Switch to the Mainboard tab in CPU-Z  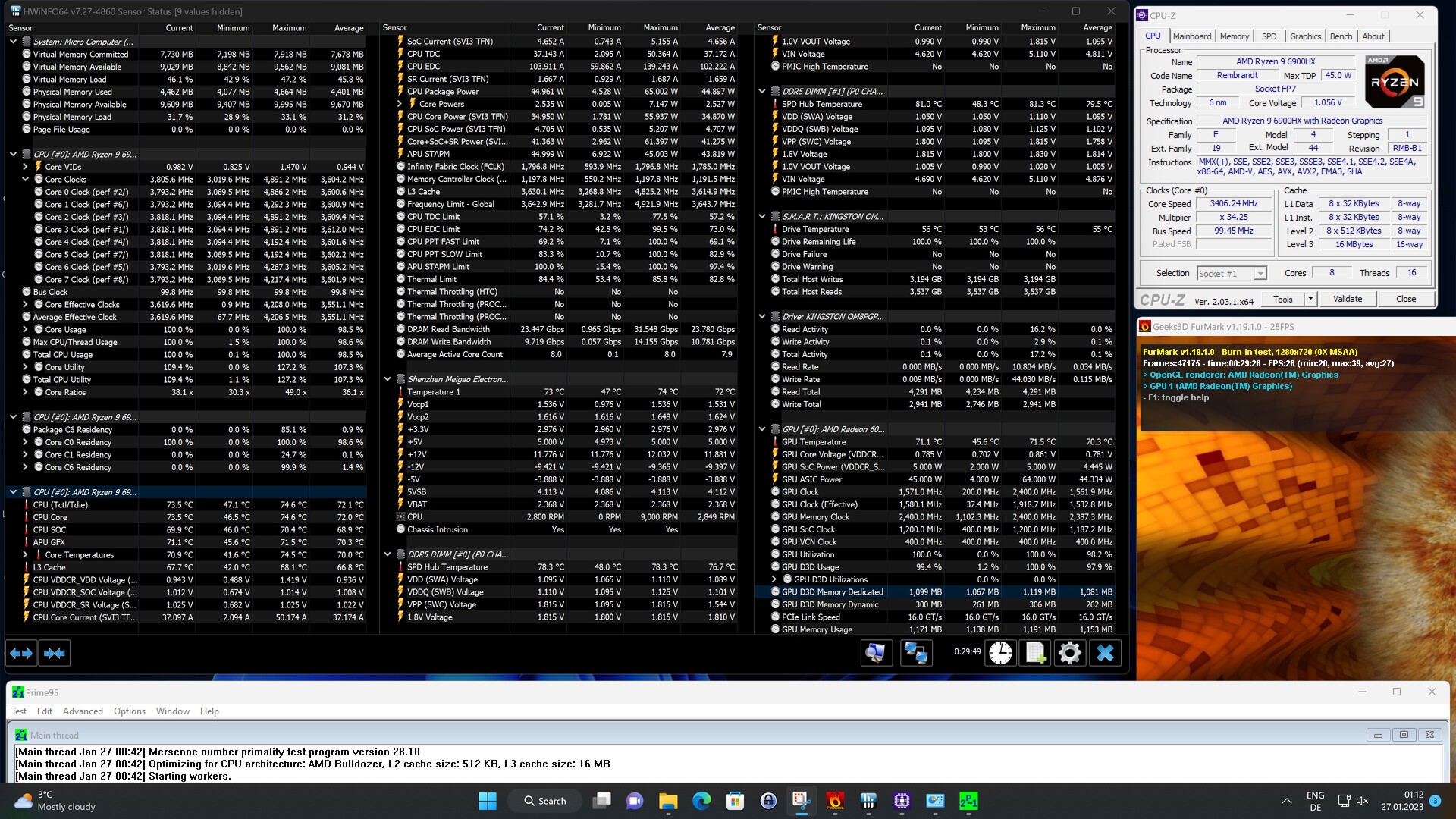point(1191,36)
